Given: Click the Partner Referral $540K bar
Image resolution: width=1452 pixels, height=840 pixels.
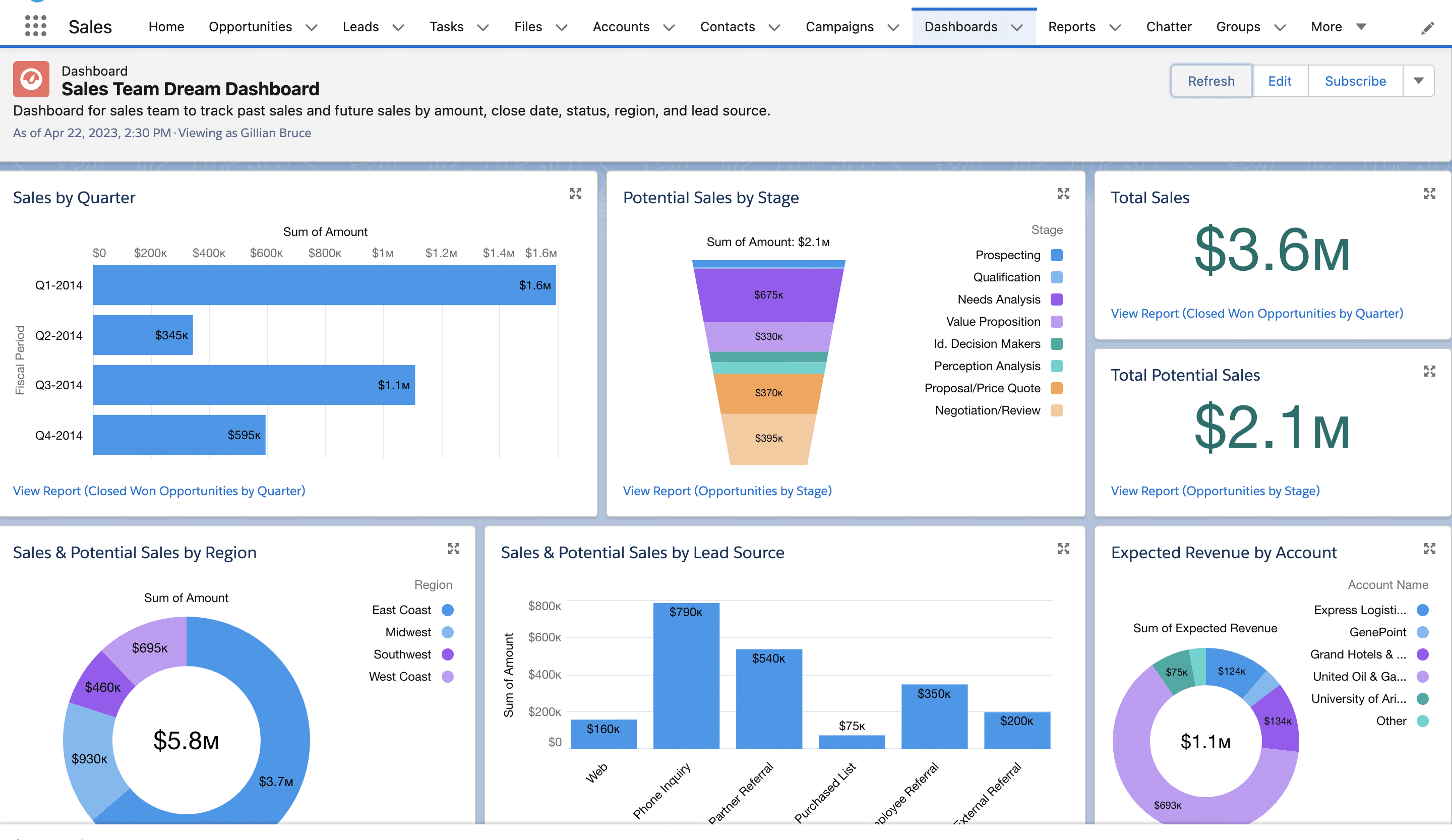Looking at the screenshot, I should tap(769, 699).
